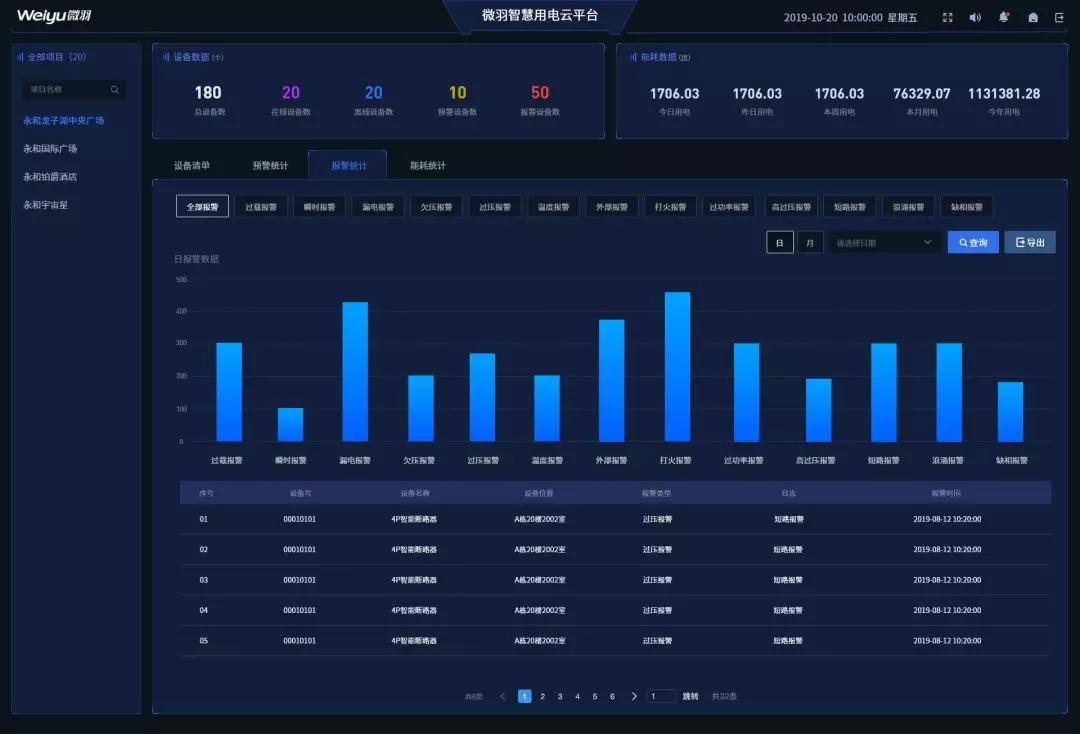The width and height of the screenshot is (1080, 734).
Task: Open the 请选择日期 date dropdown
Action: pyautogui.click(x=884, y=242)
